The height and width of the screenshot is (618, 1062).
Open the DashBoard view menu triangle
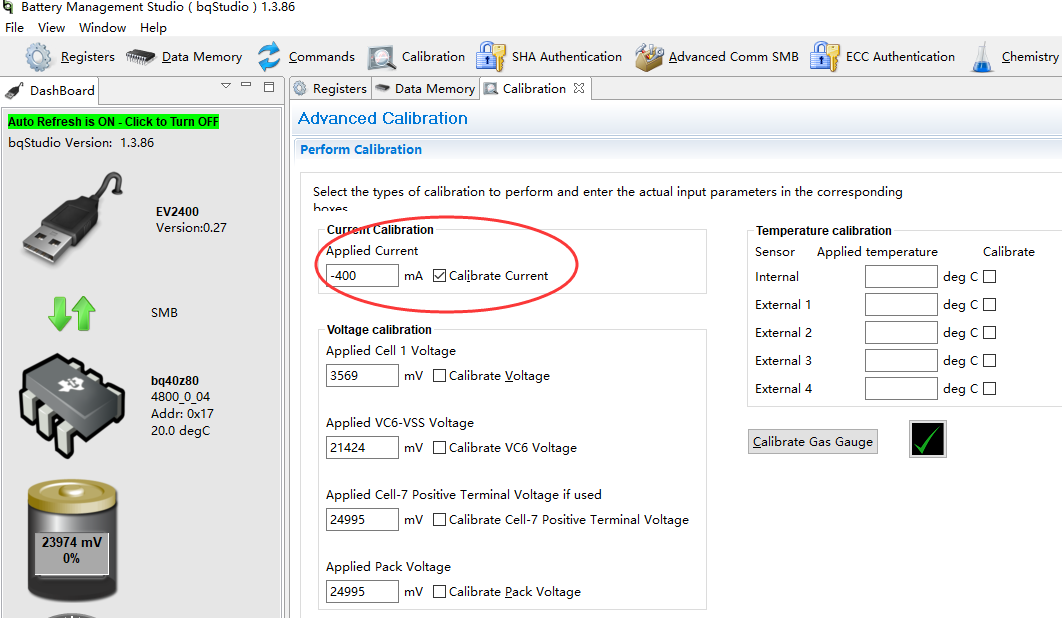226,87
